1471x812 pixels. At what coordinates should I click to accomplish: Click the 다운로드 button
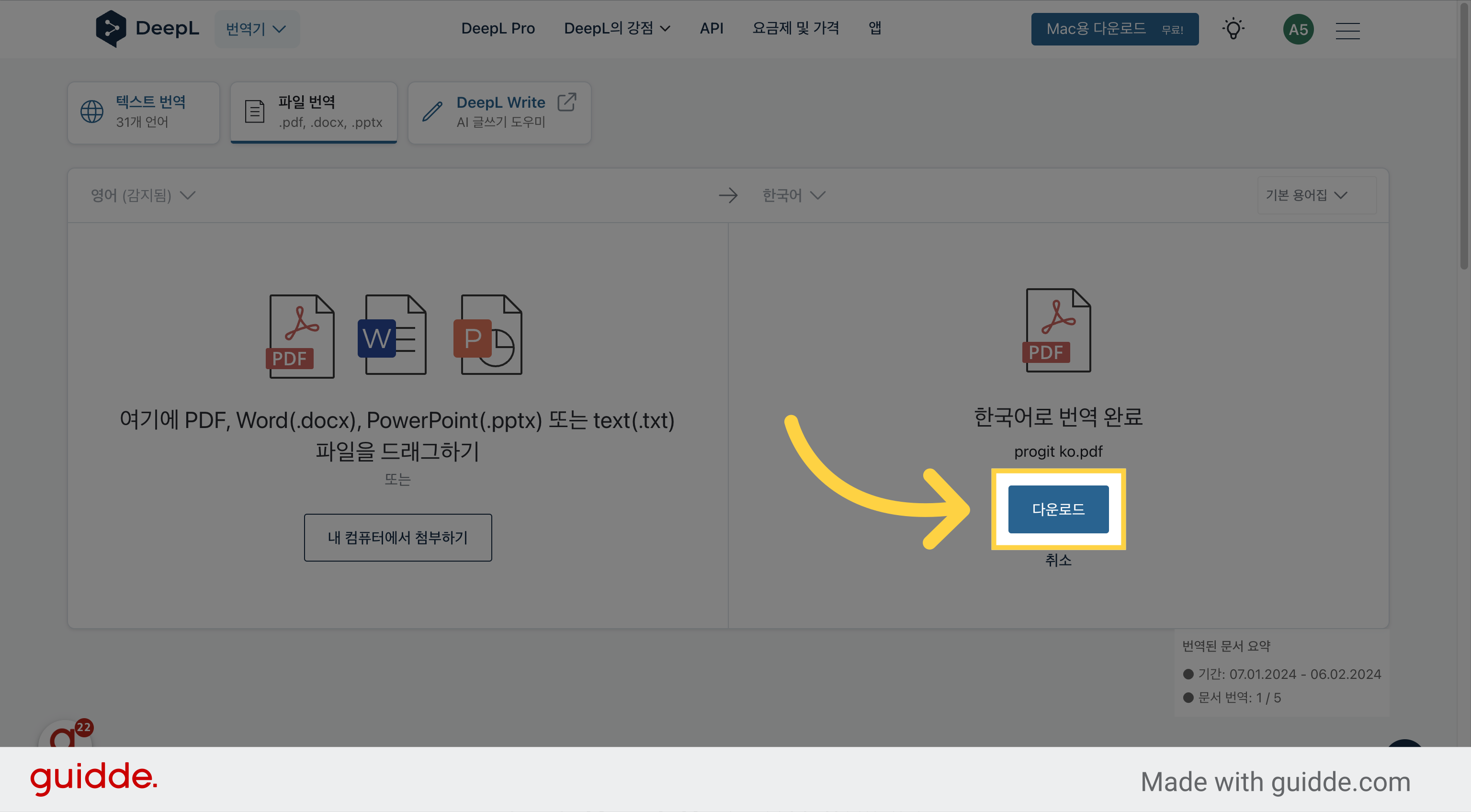pos(1058,509)
